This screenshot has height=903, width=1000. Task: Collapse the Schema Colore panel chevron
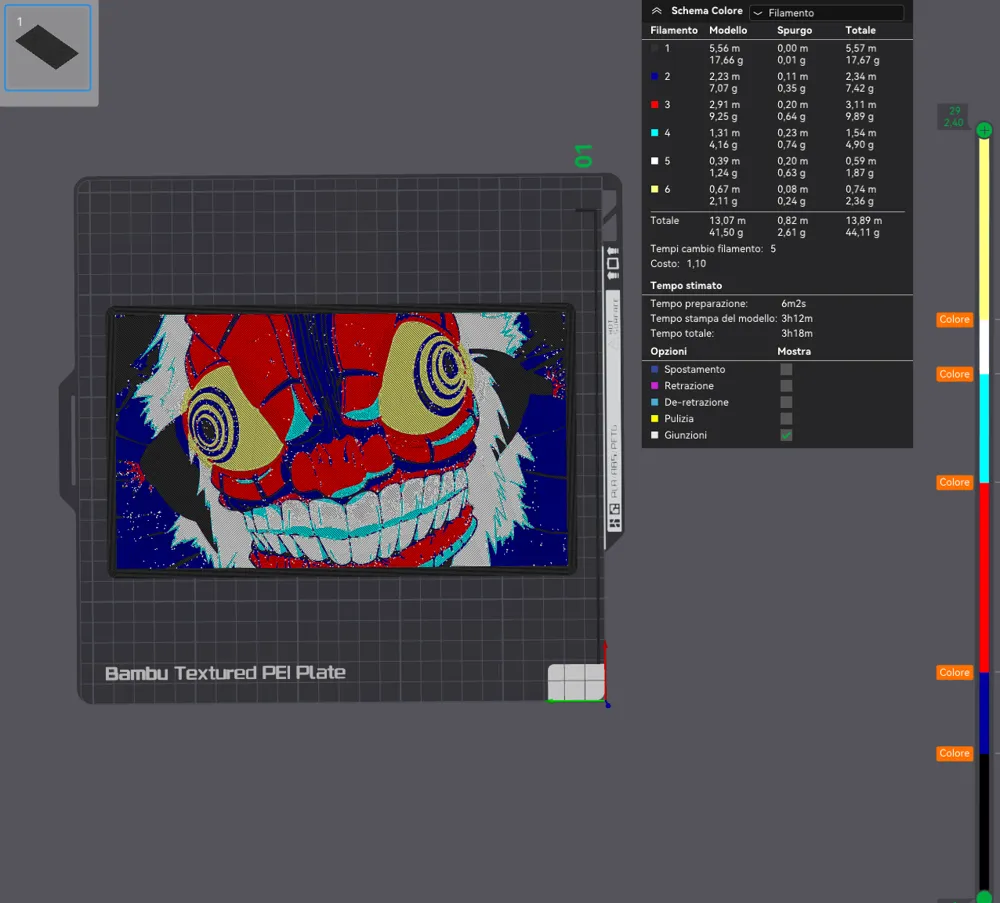tap(656, 11)
